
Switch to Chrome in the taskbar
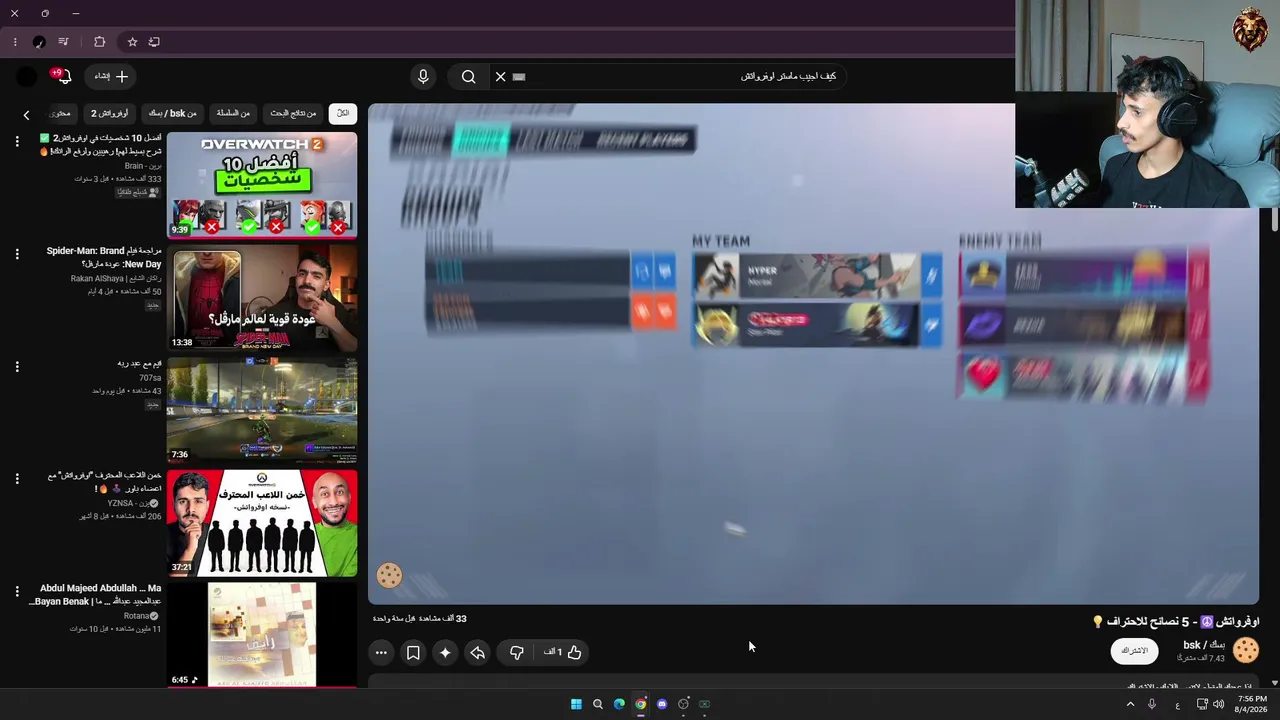click(641, 704)
